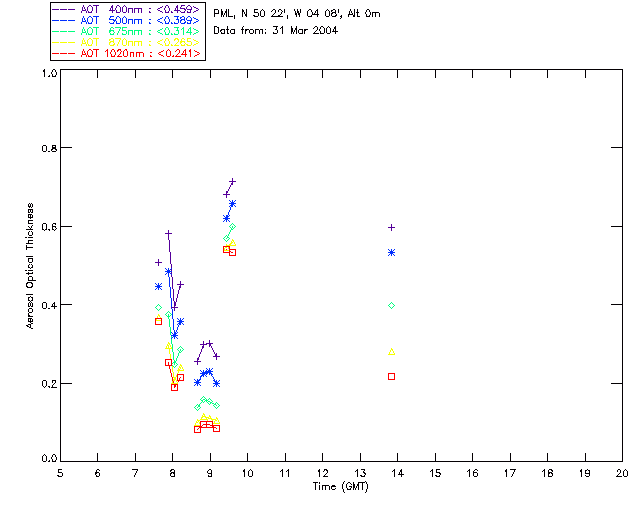Viewport: 640px width, 512px height.
Task: Click the 'Aerosol Optical Thickness' axis title
Action: tap(30, 266)
